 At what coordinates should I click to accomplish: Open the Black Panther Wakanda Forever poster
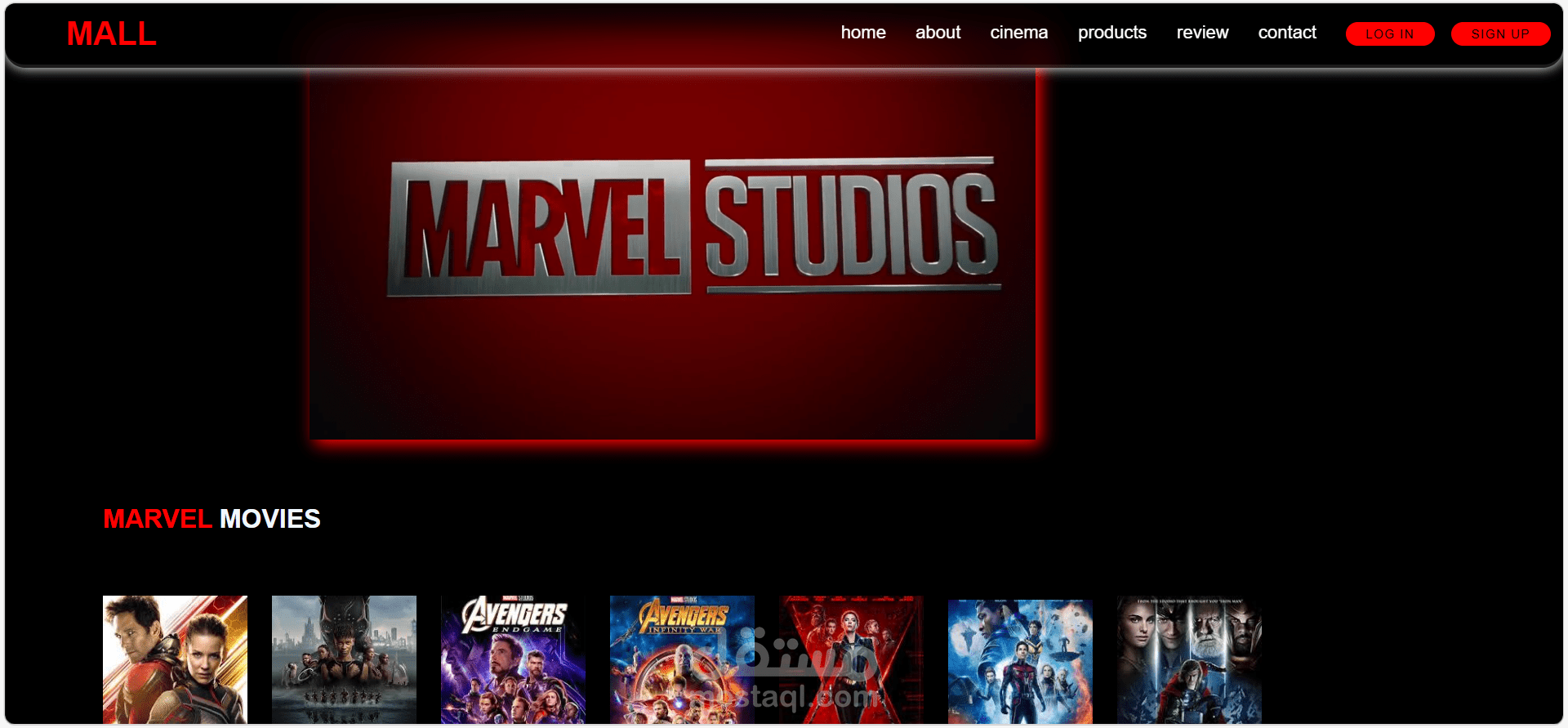tap(344, 659)
